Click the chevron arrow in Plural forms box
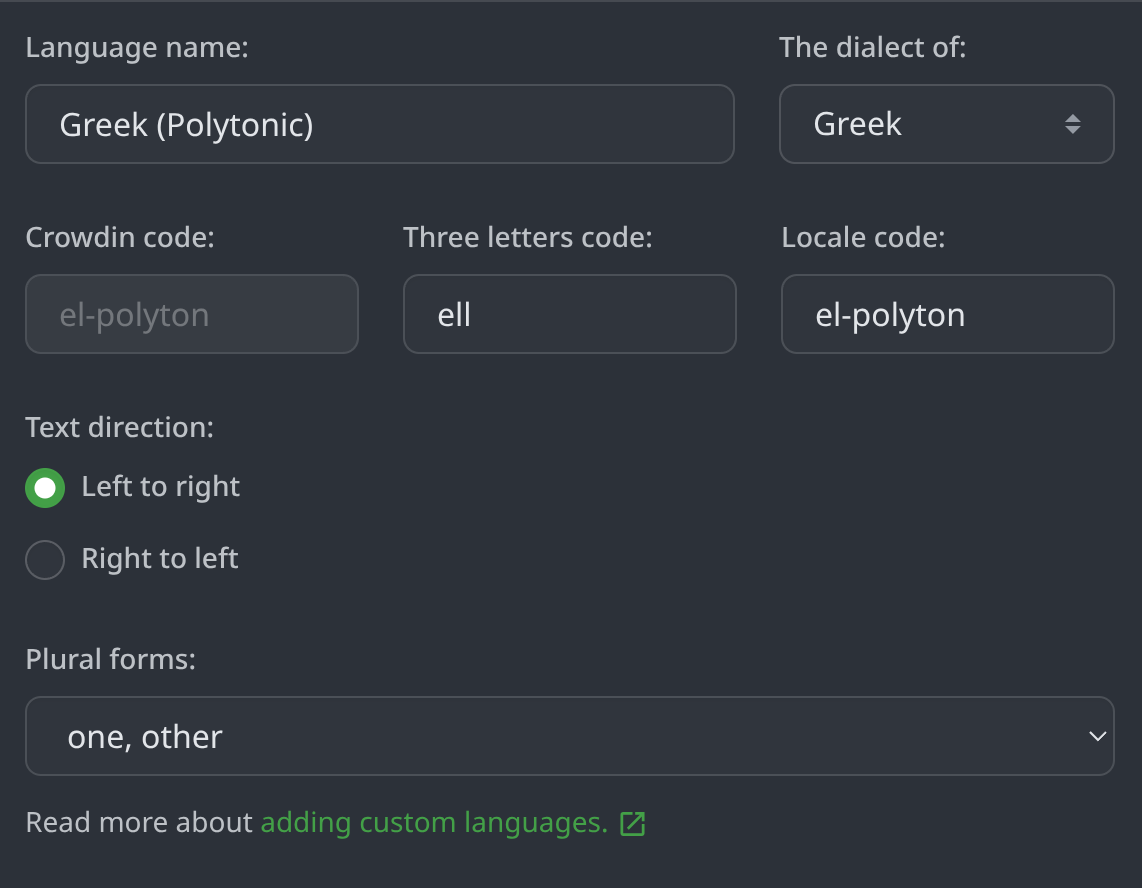This screenshot has width=1142, height=888. tap(1097, 736)
